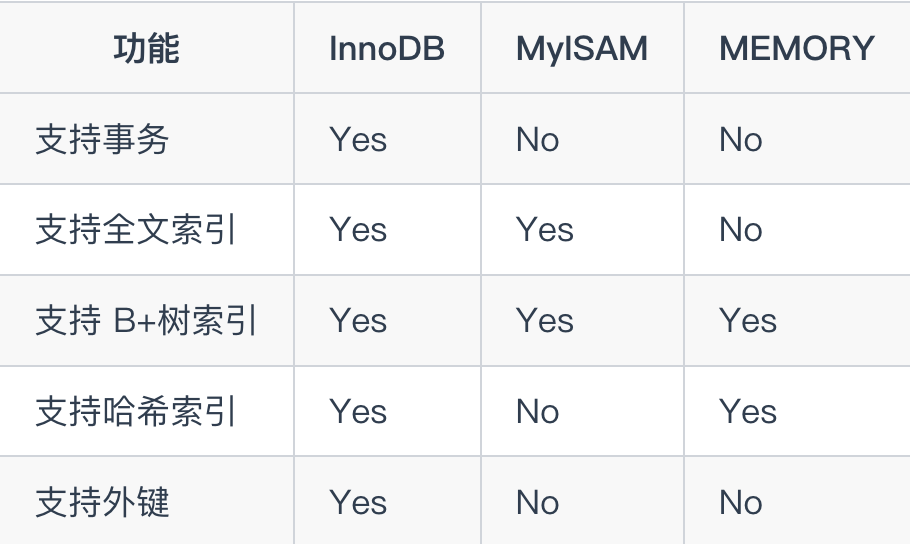This screenshot has height=544, width=910.
Task: Select MEMORY No cell for 支持全文索引
Action: click(x=741, y=230)
